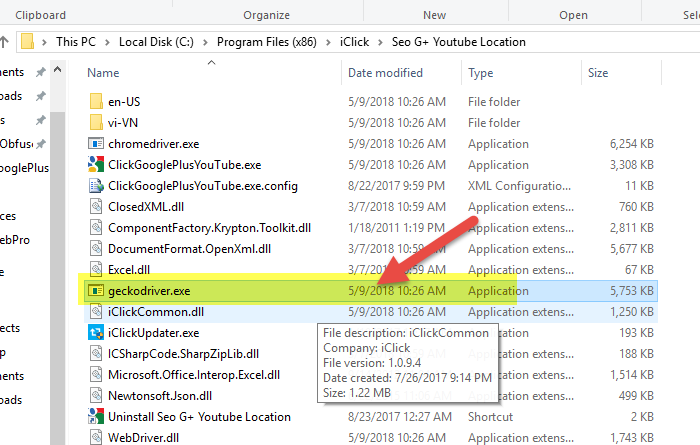The width and height of the screenshot is (700, 445).
Task: Click the Up navigation arrow
Action: click(x=4, y=42)
